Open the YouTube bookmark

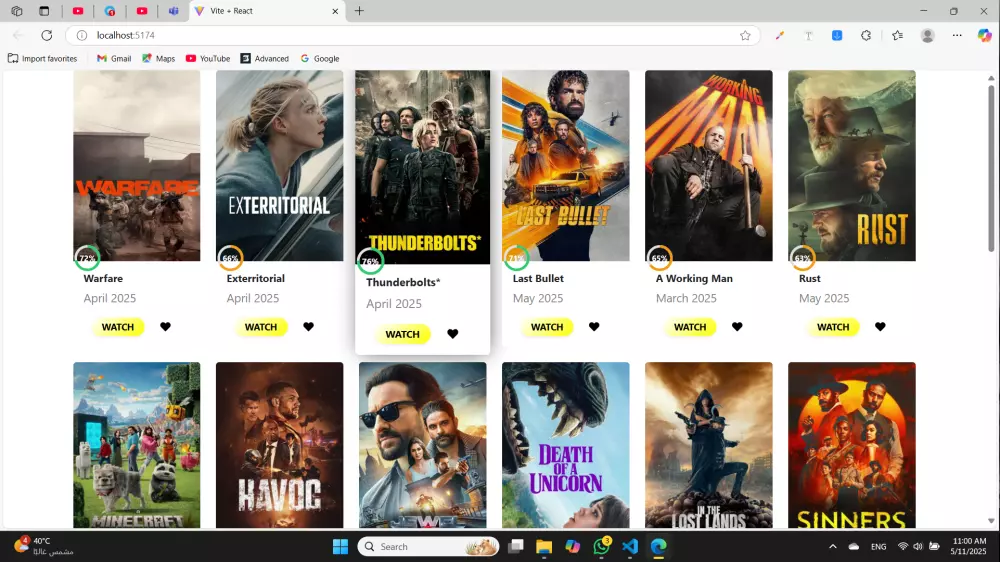208,59
